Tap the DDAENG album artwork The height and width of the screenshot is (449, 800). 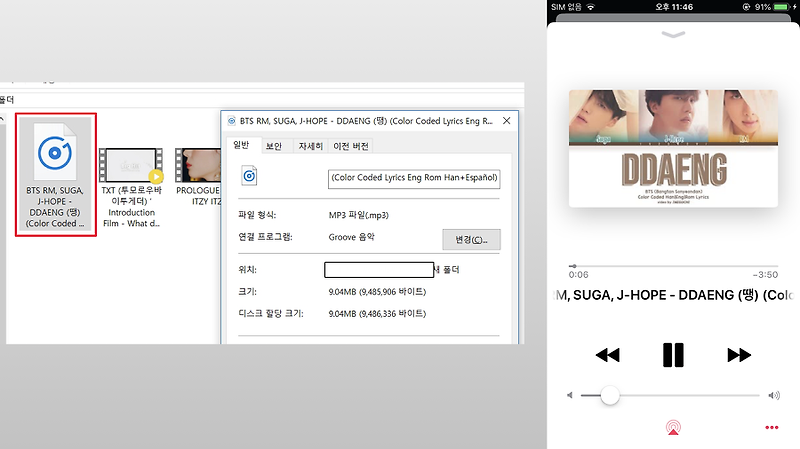click(x=673, y=148)
